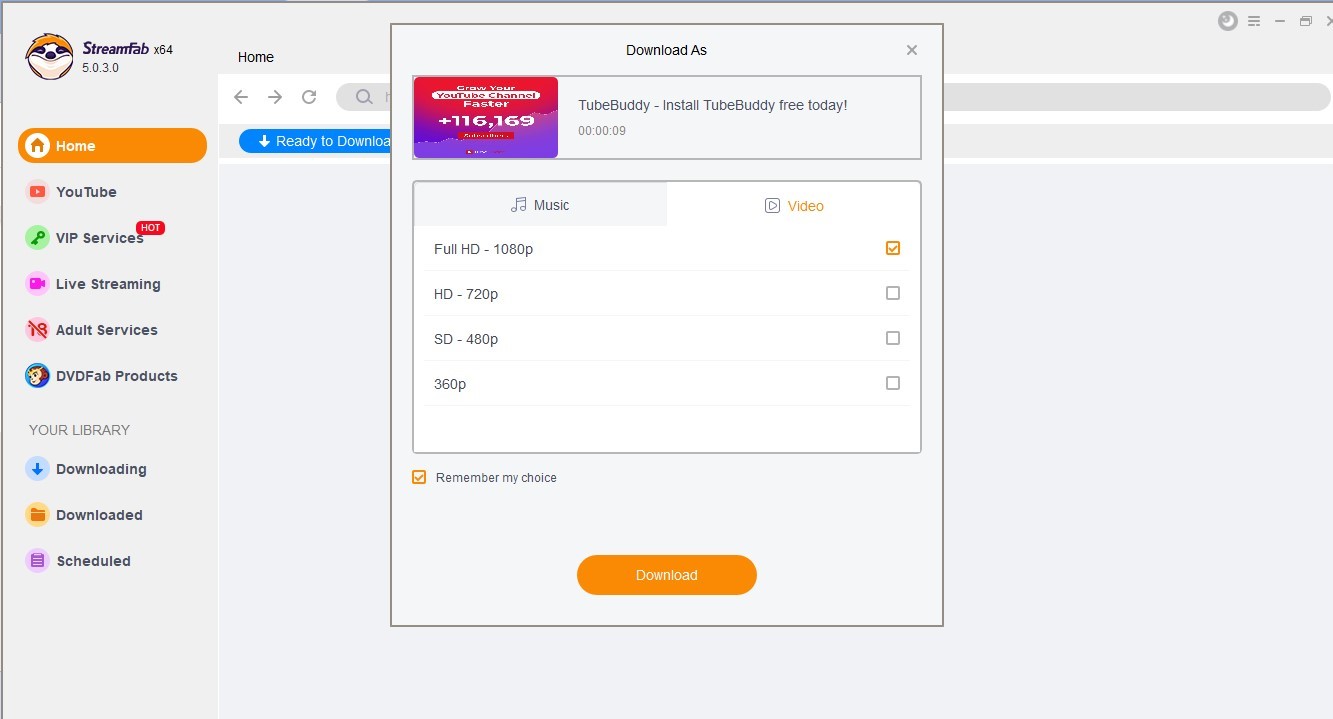1333x719 pixels.
Task: Tick the 360p checkbox
Action: click(x=893, y=383)
